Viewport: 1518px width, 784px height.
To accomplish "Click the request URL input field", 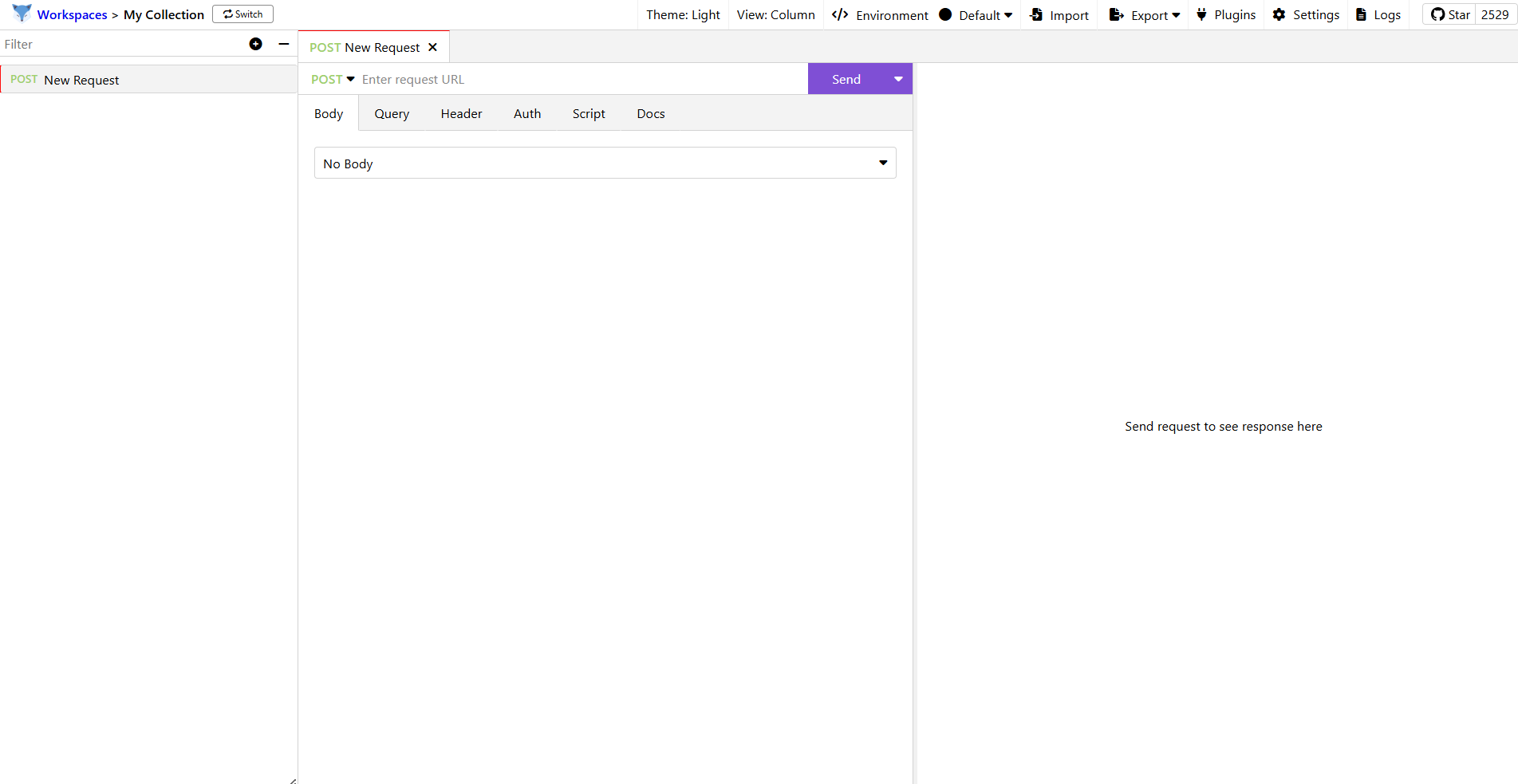I will [582, 79].
